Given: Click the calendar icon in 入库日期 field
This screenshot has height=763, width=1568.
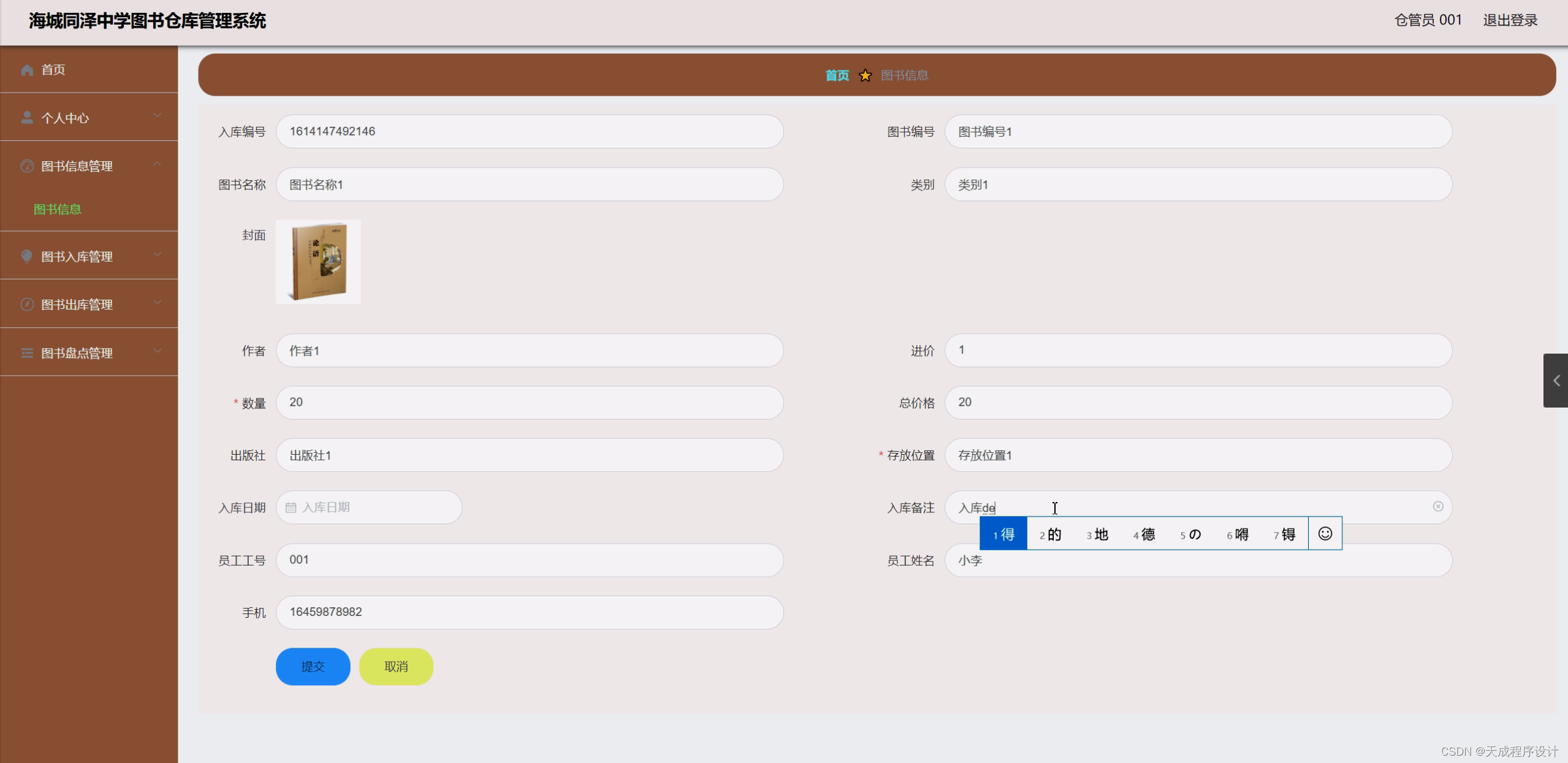Looking at the screenshot, I should [x=291, y=507].
